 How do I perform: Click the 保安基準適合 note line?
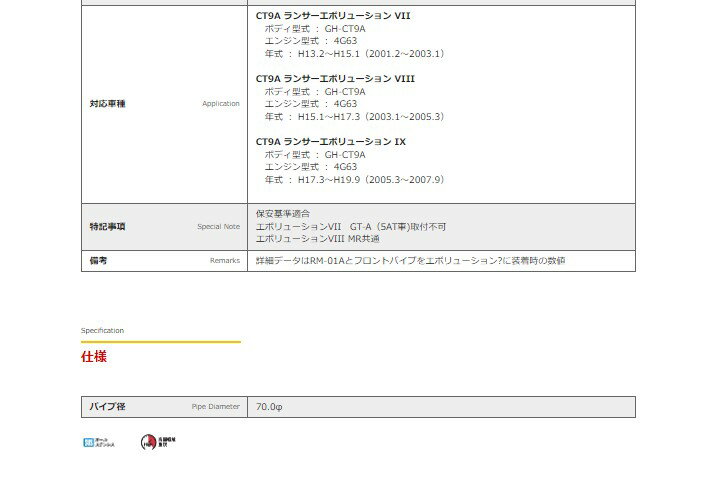[x=283, y=214]
